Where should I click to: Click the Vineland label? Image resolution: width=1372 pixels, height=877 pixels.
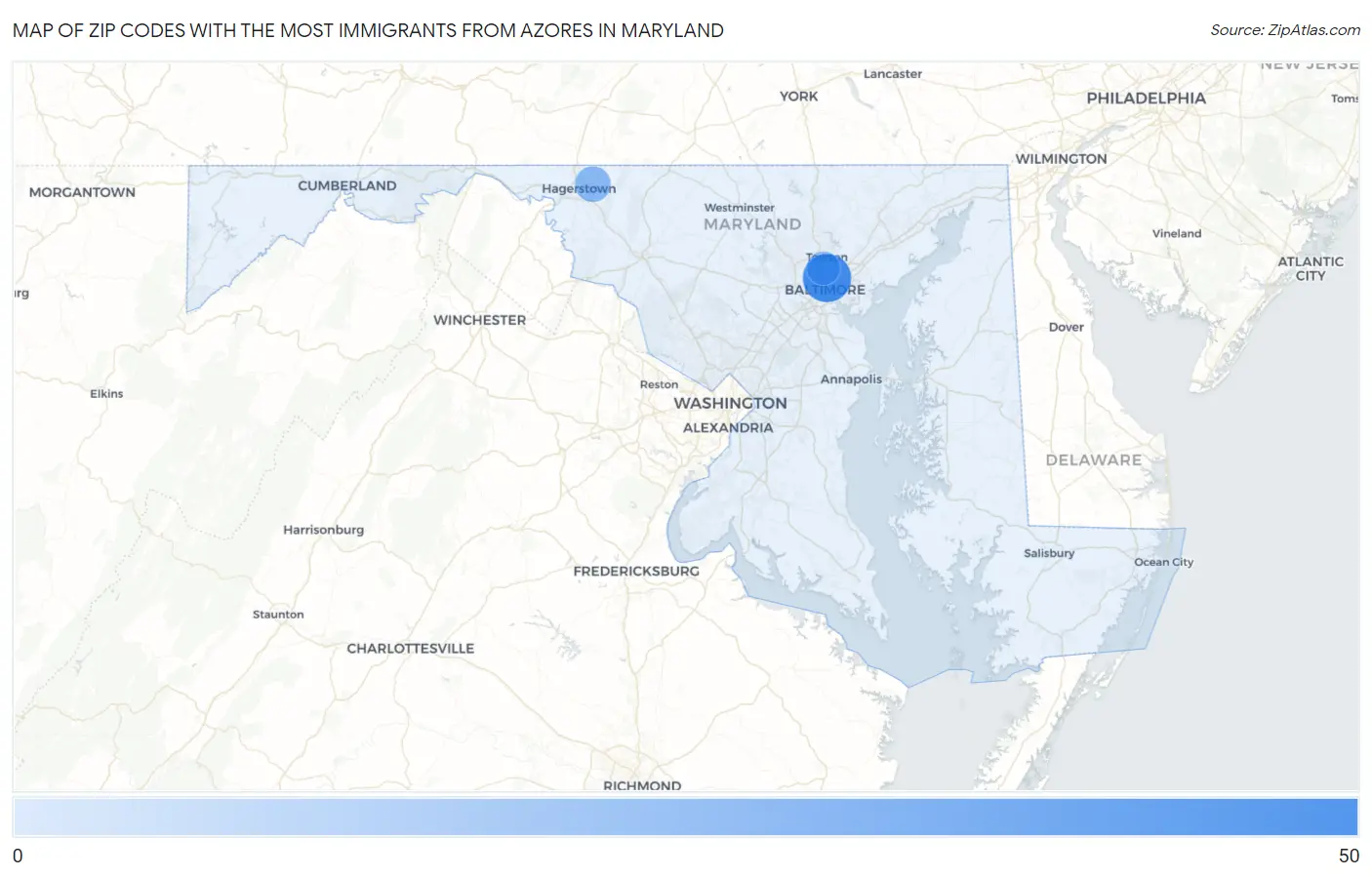point(1176,233)
